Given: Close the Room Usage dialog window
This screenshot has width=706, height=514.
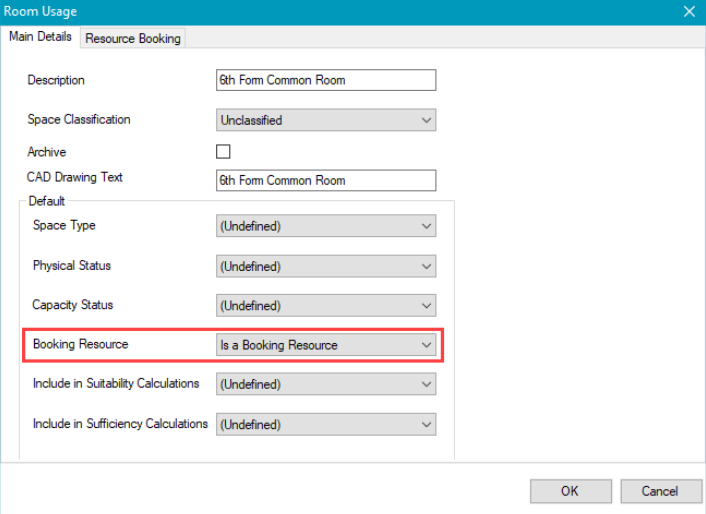Looking at the screenshot, I should pyautogui.click(x=688, y=12).
